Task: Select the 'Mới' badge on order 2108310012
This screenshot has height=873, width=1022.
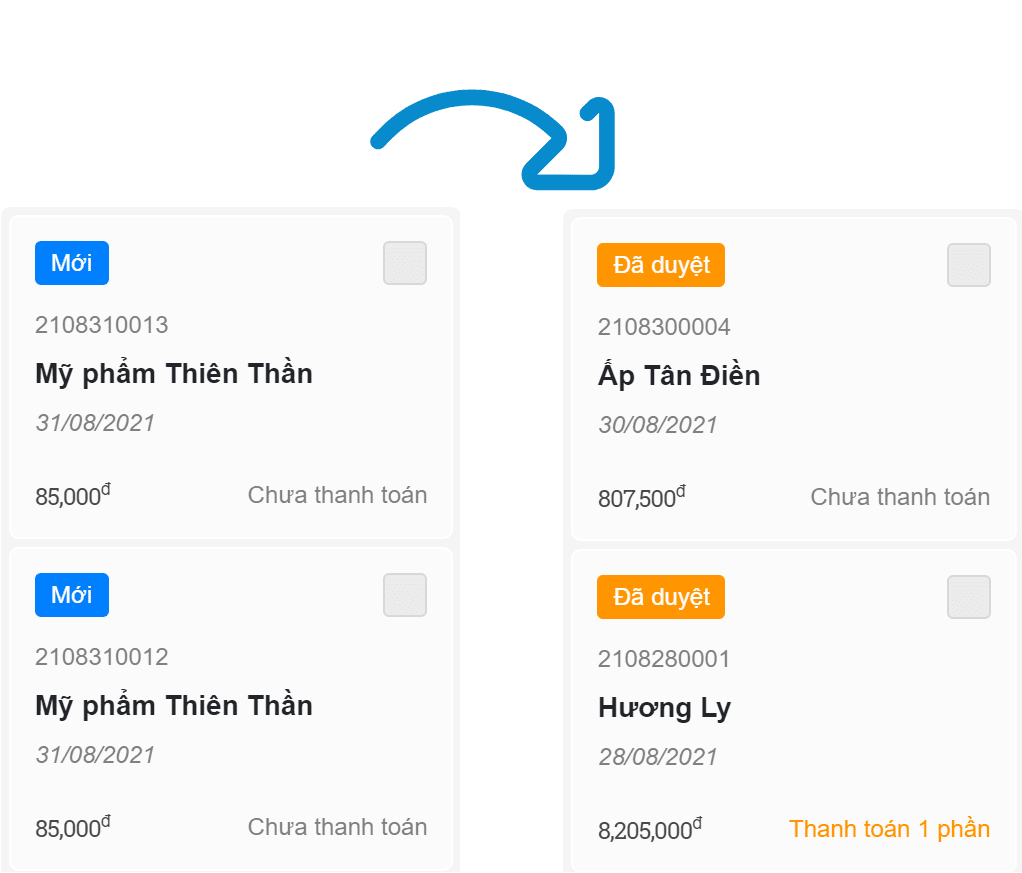Action: [71, 595]
